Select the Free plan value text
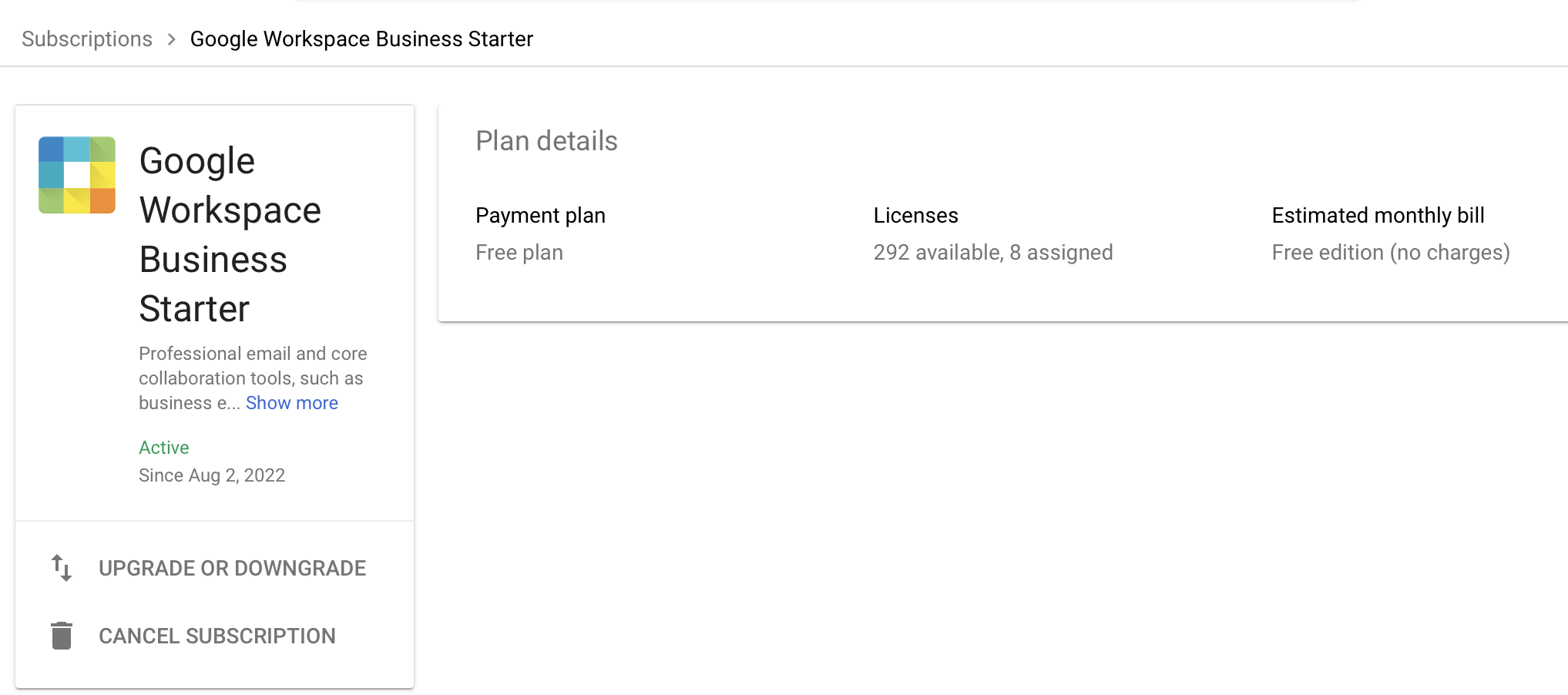 click(x=519, y=253)
